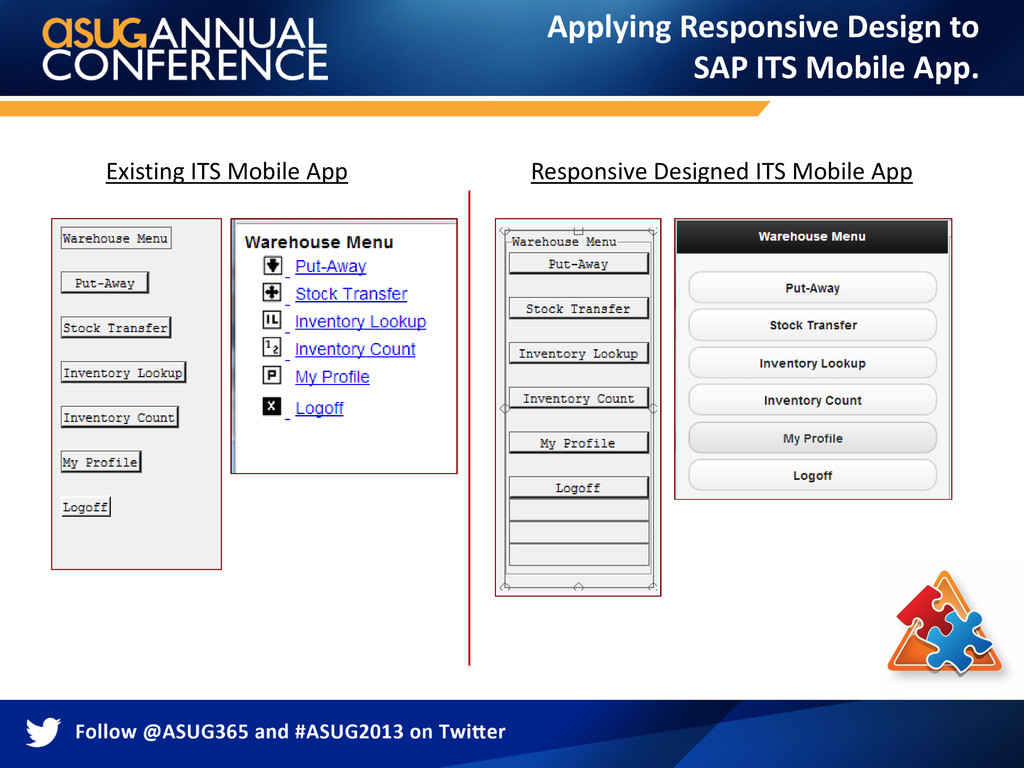Click the Put-Away down-arrow icon
1024x768 pixels.
pos(272,265)
